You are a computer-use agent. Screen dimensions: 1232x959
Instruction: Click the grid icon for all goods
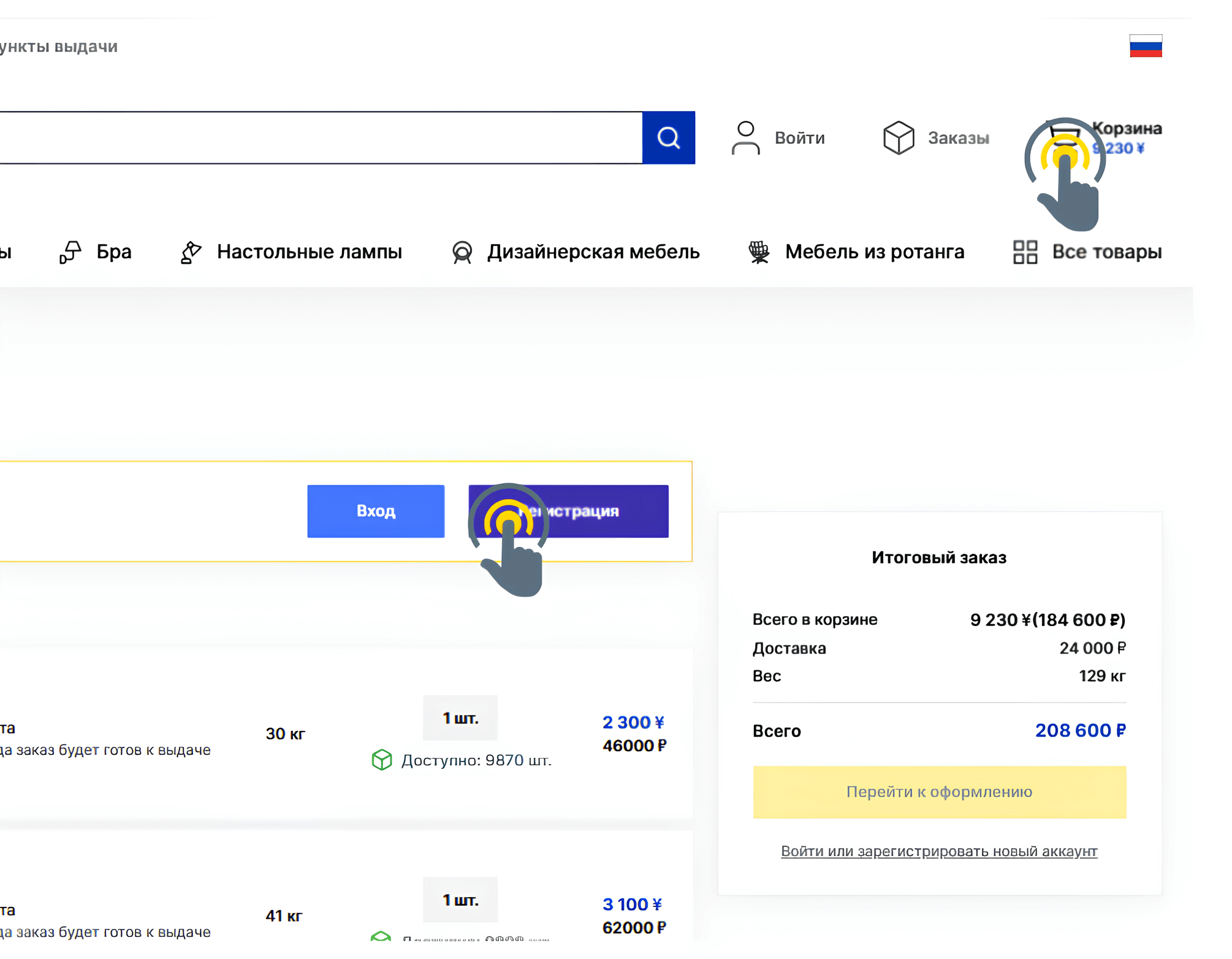[1025, 252]
